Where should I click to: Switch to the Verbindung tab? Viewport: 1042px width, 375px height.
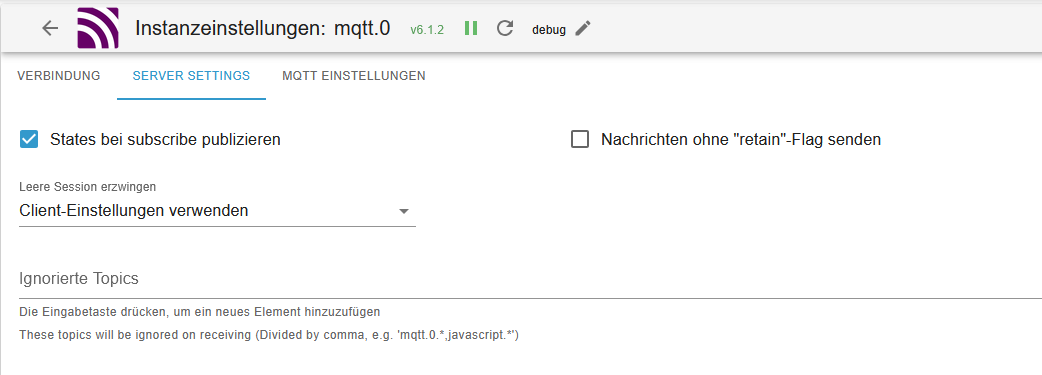click(58, 76)
